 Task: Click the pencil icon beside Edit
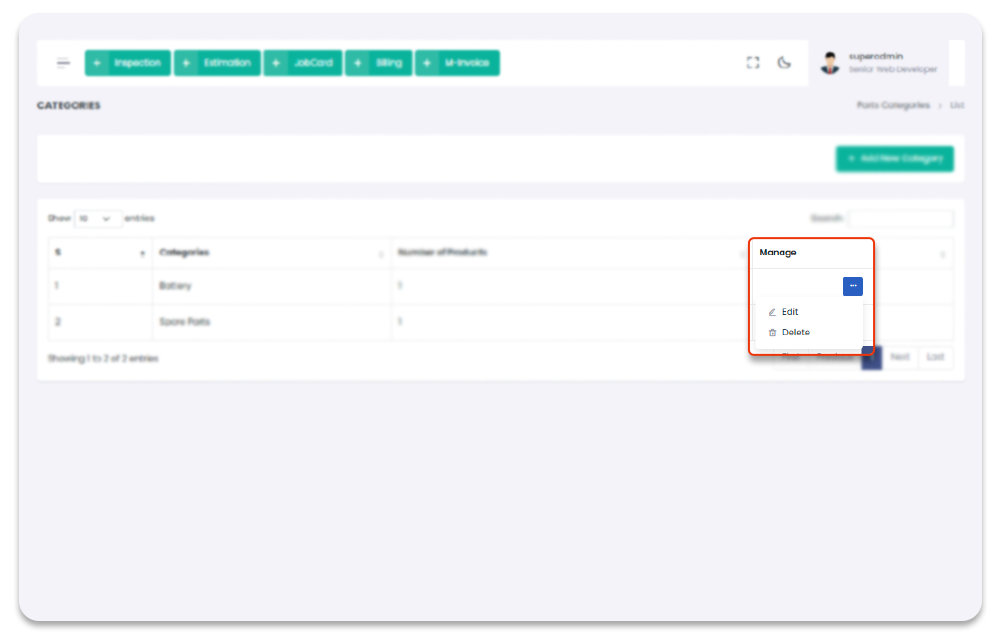click(772, 312)
